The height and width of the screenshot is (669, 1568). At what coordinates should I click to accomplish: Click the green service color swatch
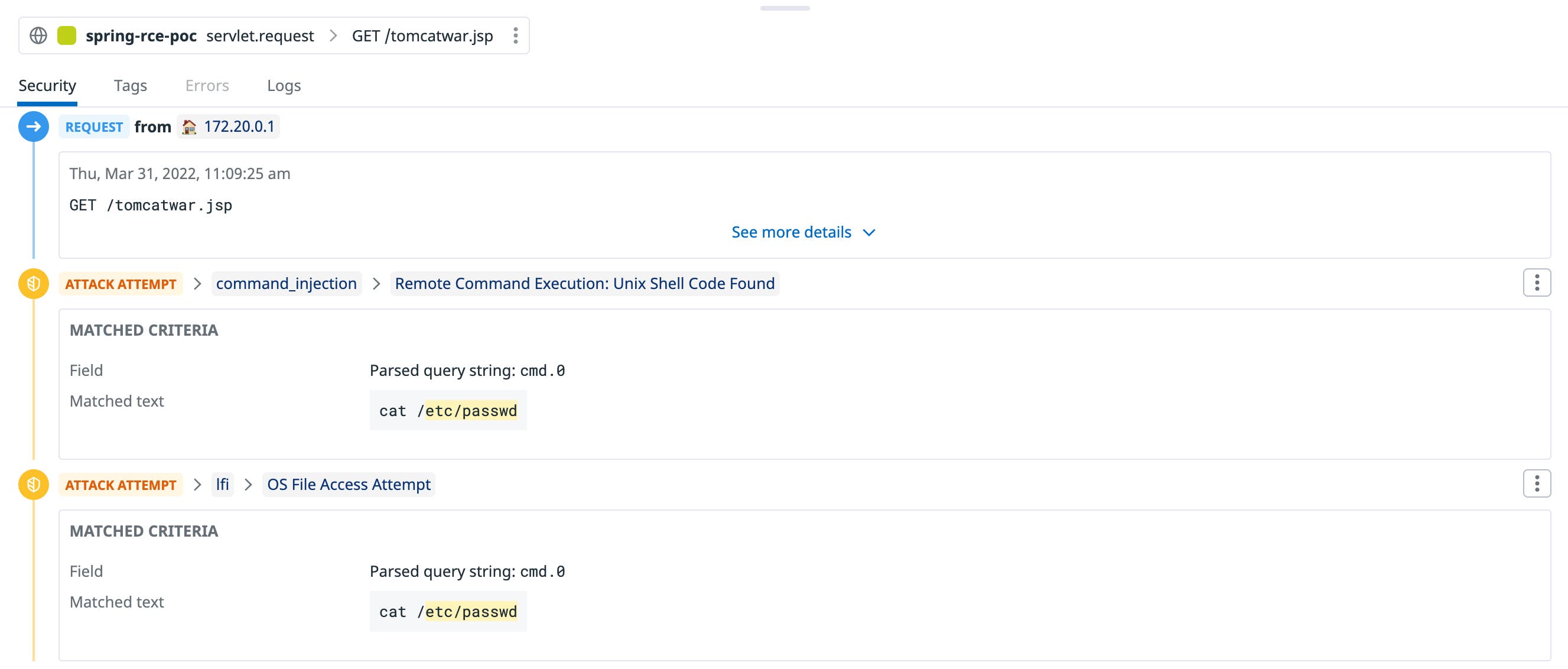(x=67, y=35)
